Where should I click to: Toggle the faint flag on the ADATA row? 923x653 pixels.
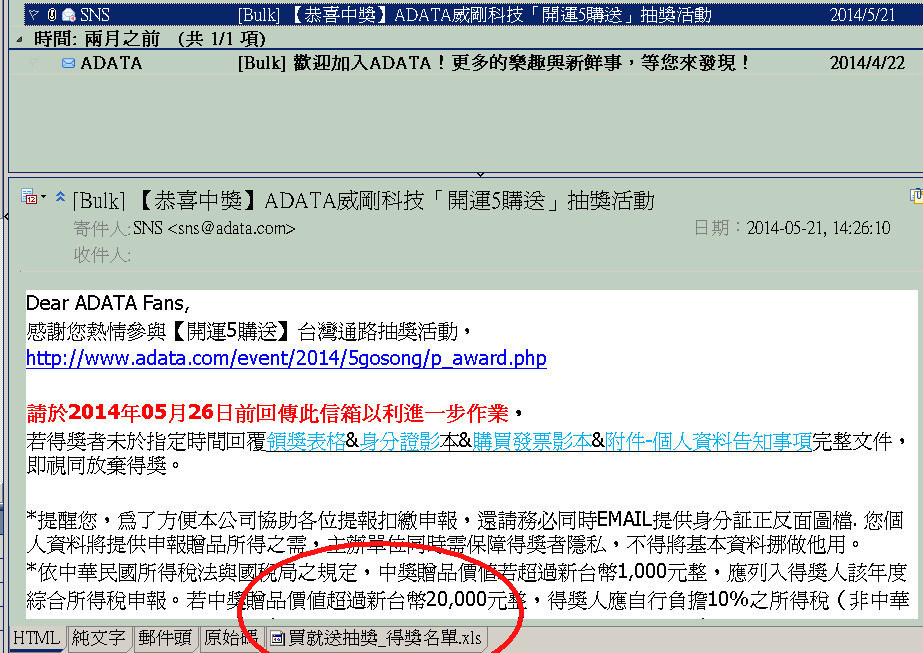(34, 63)
